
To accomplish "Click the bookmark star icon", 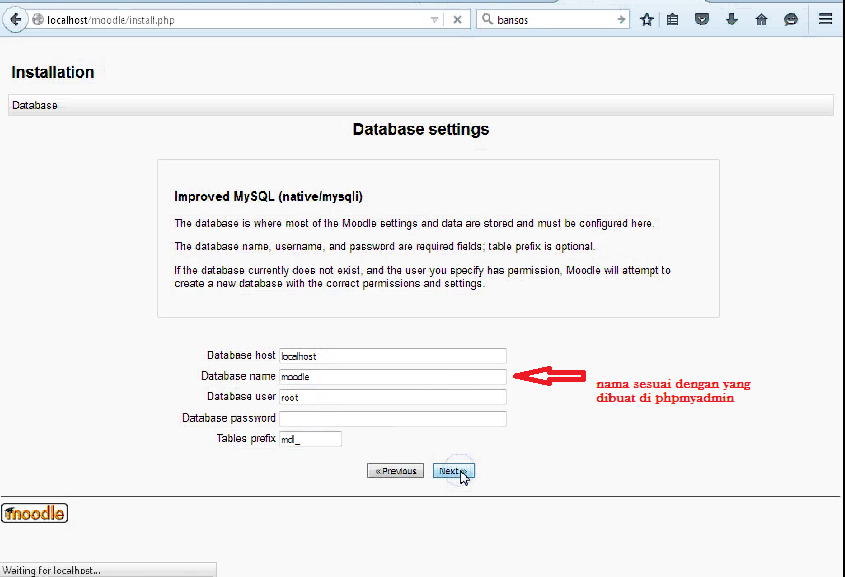I will coord(647,19).
